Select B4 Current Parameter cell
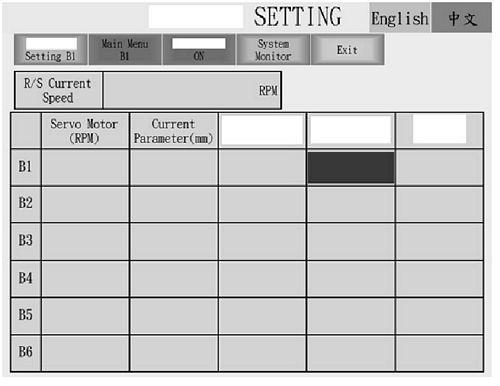The height and width of the screenshot is (386, 500). 174,279
